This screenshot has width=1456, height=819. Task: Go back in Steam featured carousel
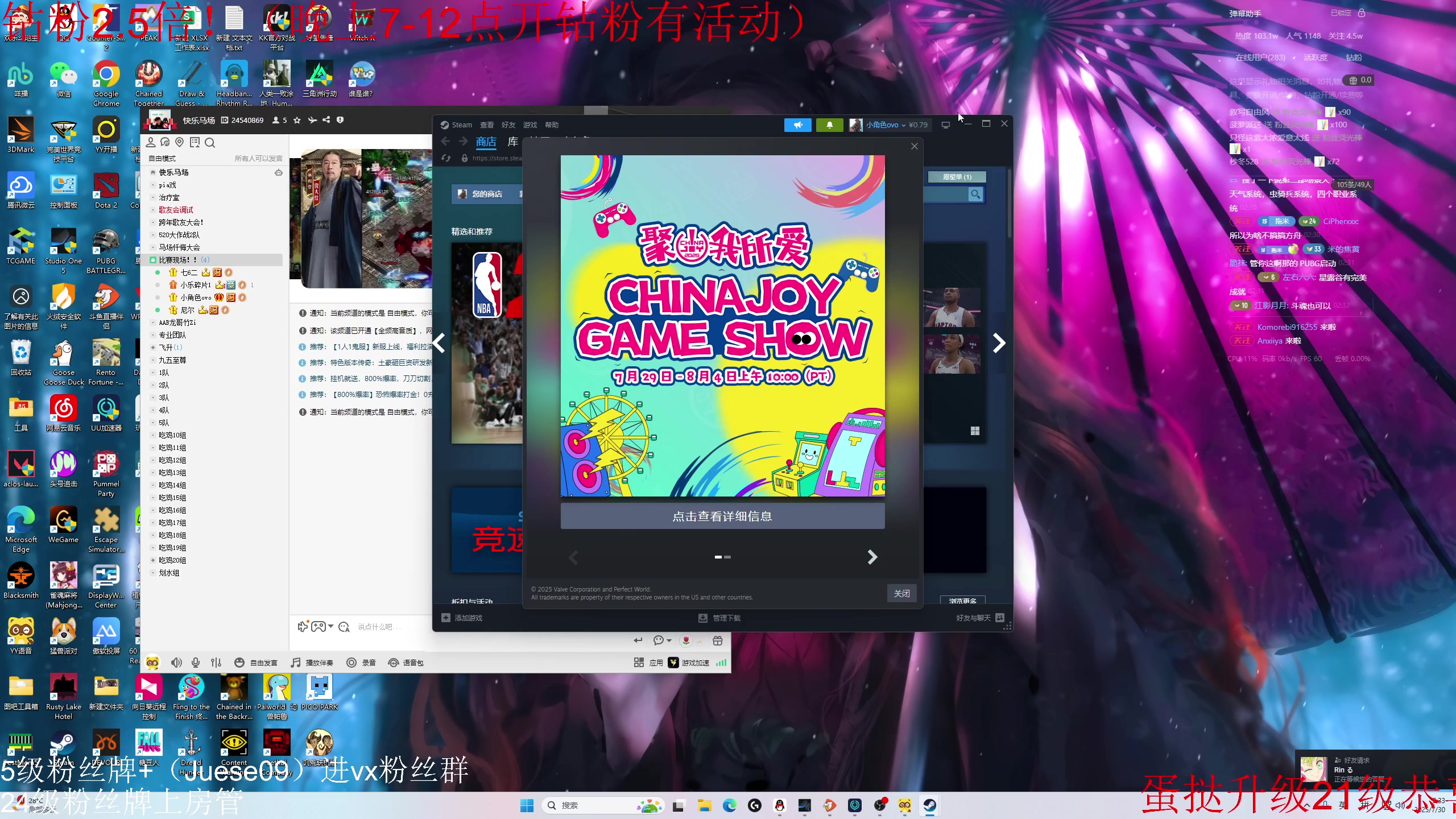(439, 343)
